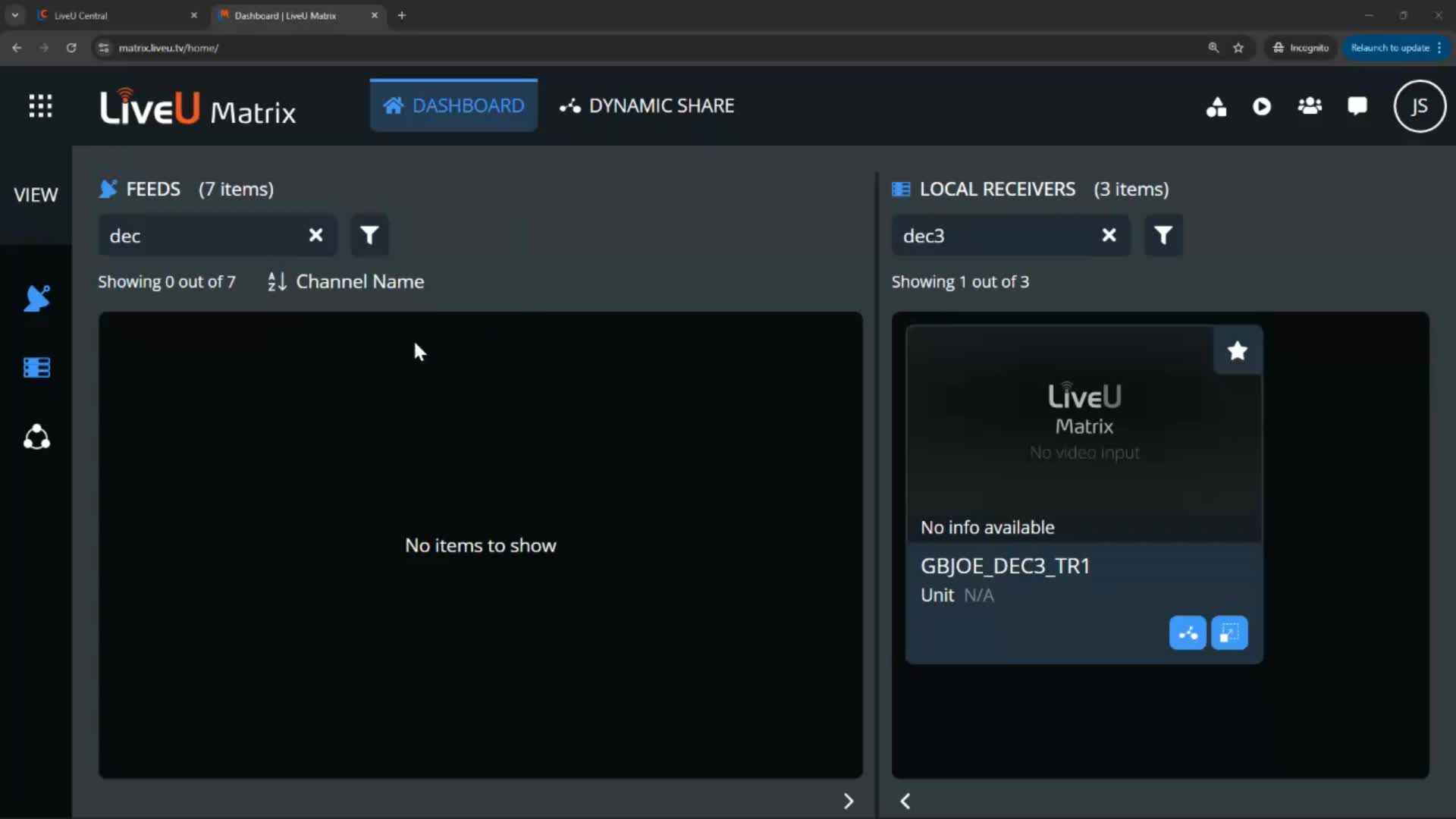Viewport: 1456px width, 819px height.
Task: Open GBJOE_DEC3_TR1 receiver preview thumbnail
Action: click(x=1084, y=434)
